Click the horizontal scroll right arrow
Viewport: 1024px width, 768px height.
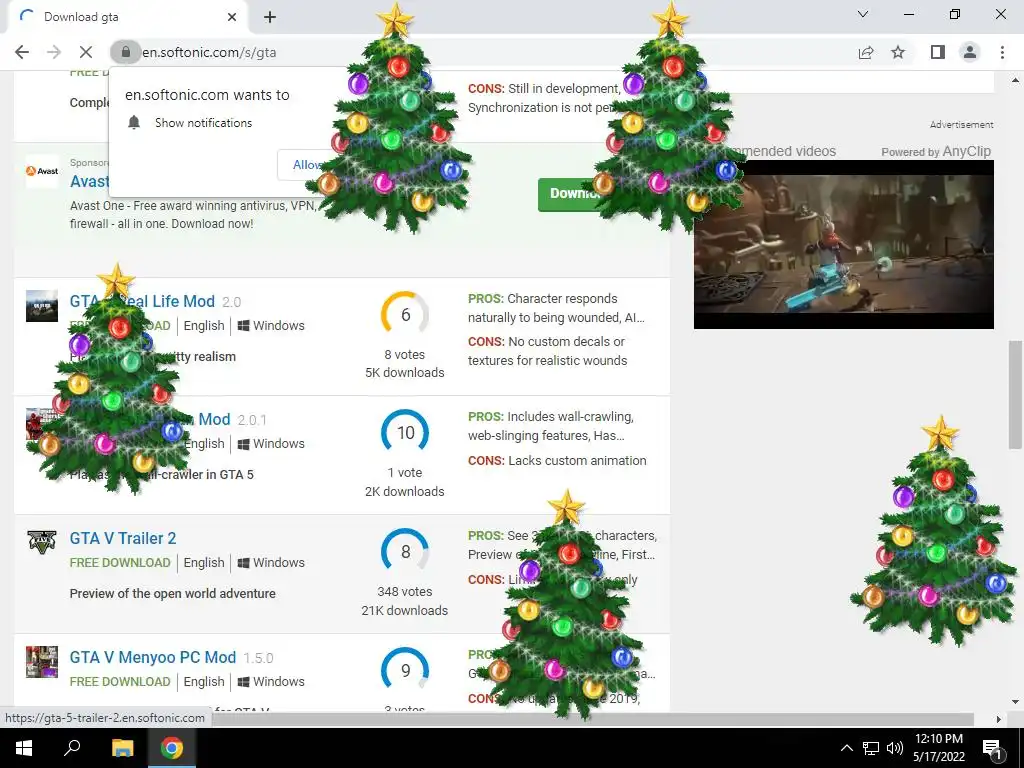tap(999, 719)
